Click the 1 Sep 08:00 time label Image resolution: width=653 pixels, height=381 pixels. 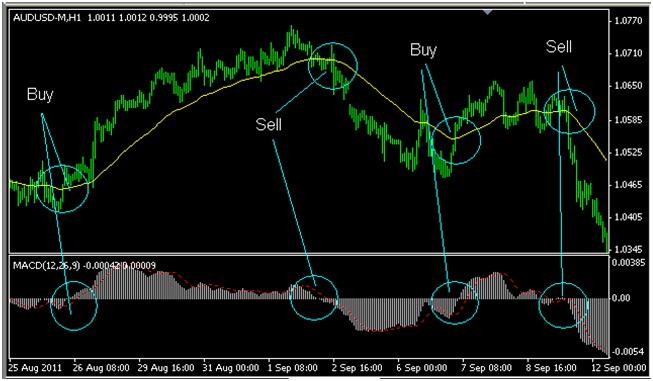click(292, 368)
